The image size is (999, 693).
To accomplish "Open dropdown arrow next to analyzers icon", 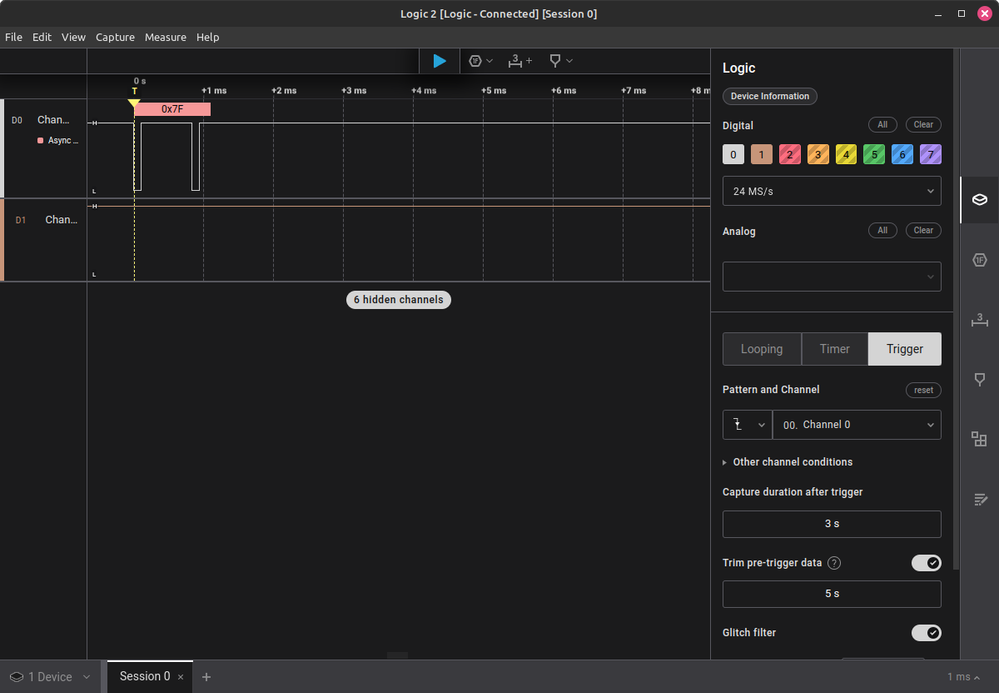I will click(489, 61).
